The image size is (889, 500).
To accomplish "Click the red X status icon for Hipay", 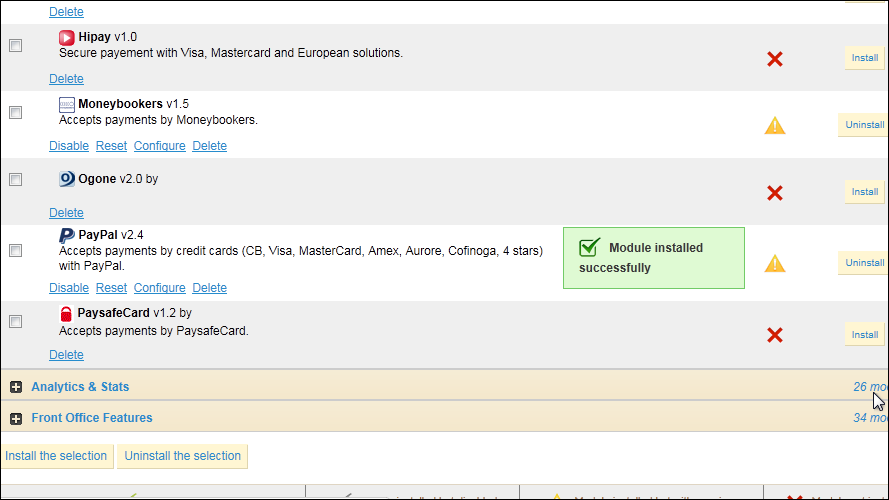I will coord(774,59).
